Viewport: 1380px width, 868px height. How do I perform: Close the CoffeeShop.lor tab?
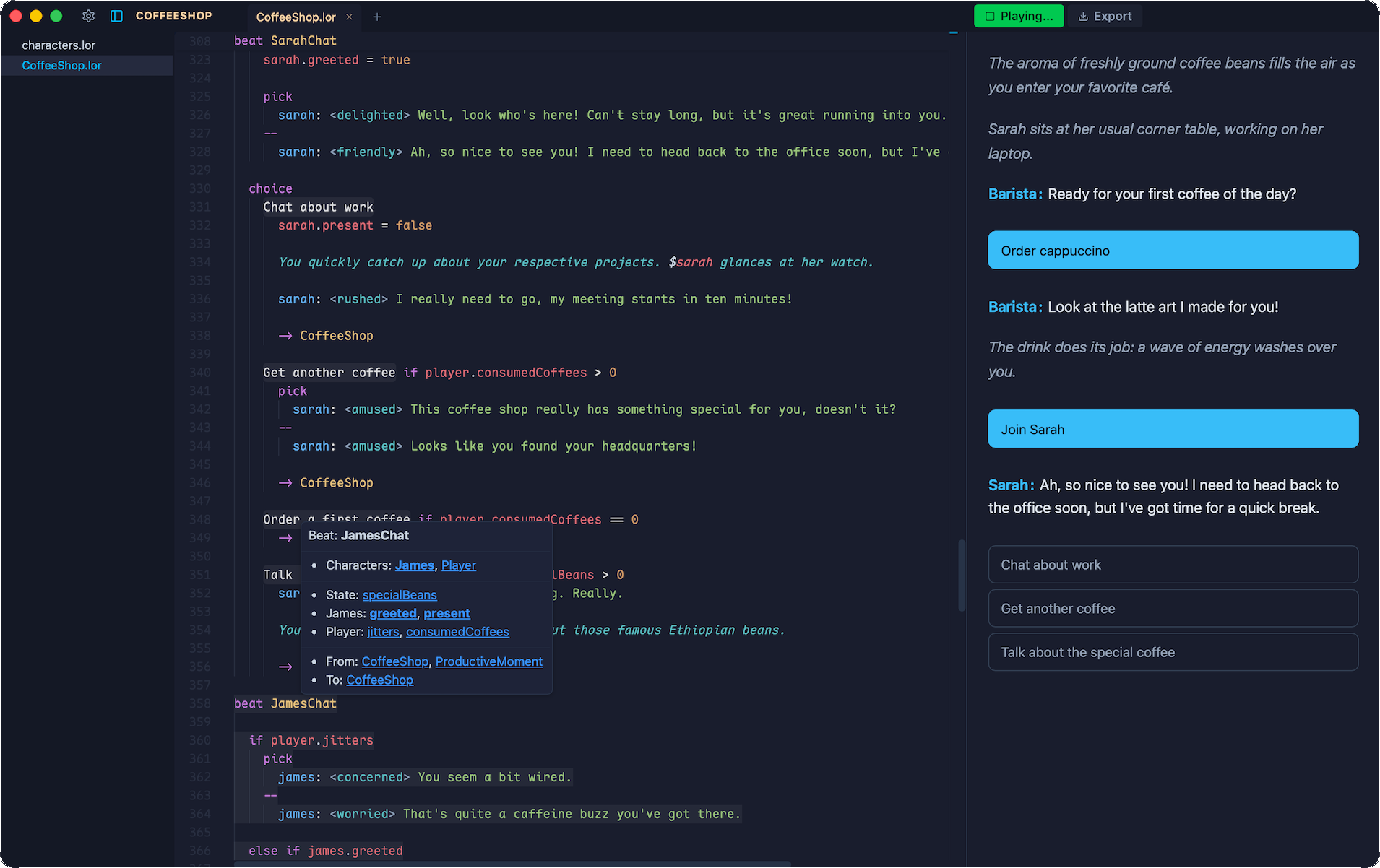350,17
